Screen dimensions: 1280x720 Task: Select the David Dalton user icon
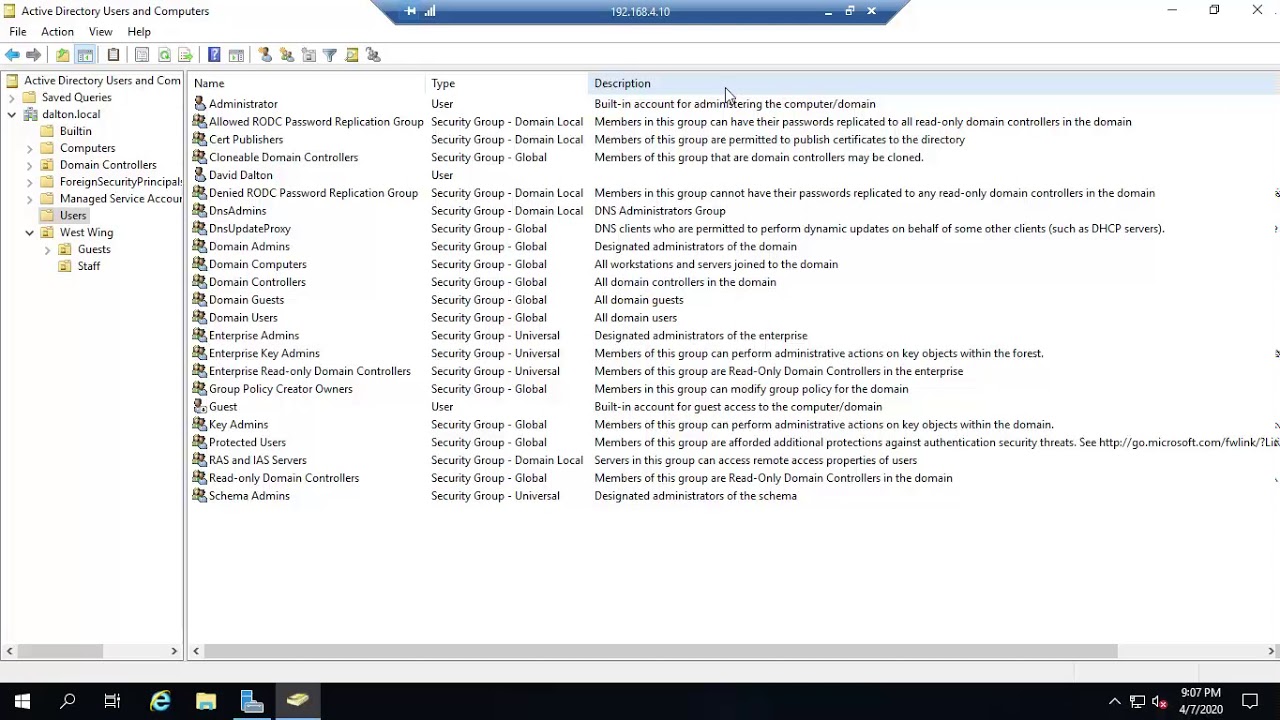(200, 175)
